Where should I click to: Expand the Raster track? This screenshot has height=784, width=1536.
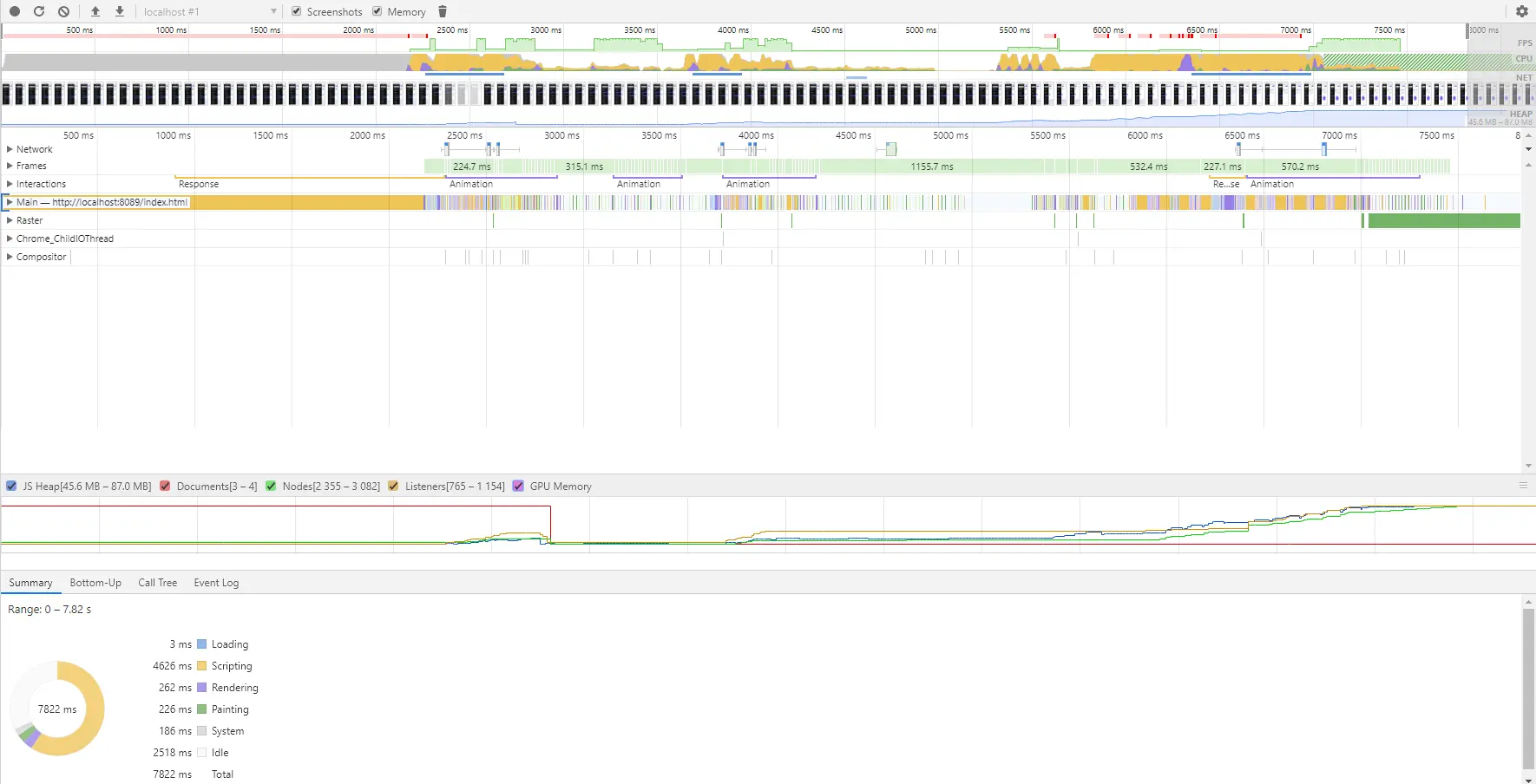click(10, 220)
